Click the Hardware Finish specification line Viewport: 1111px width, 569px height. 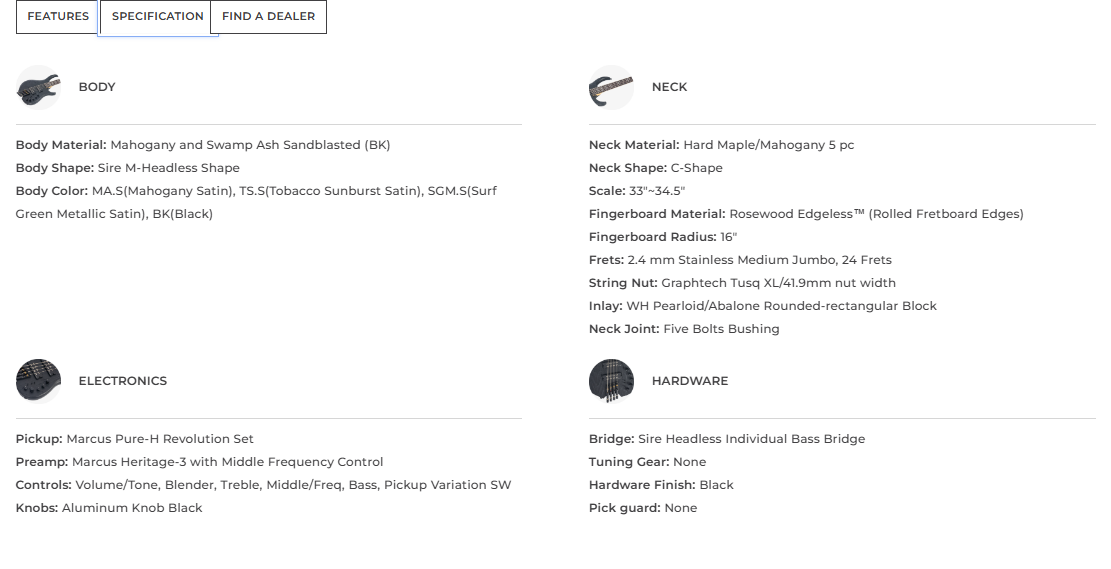(661, 485)
